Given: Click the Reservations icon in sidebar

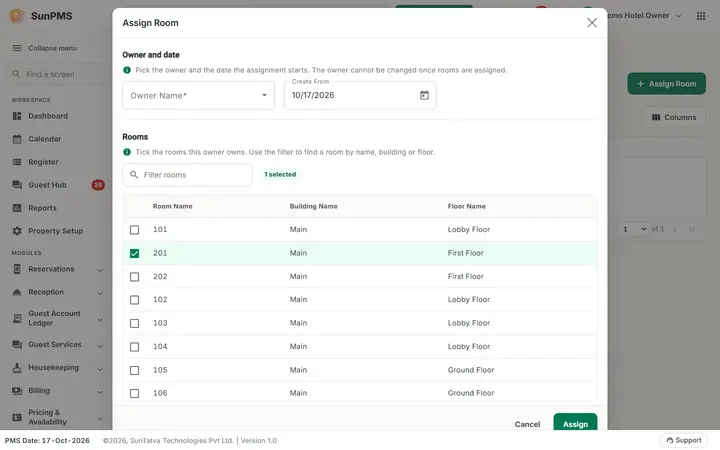Looking at the screenshot, I should [x=17, y=269].
